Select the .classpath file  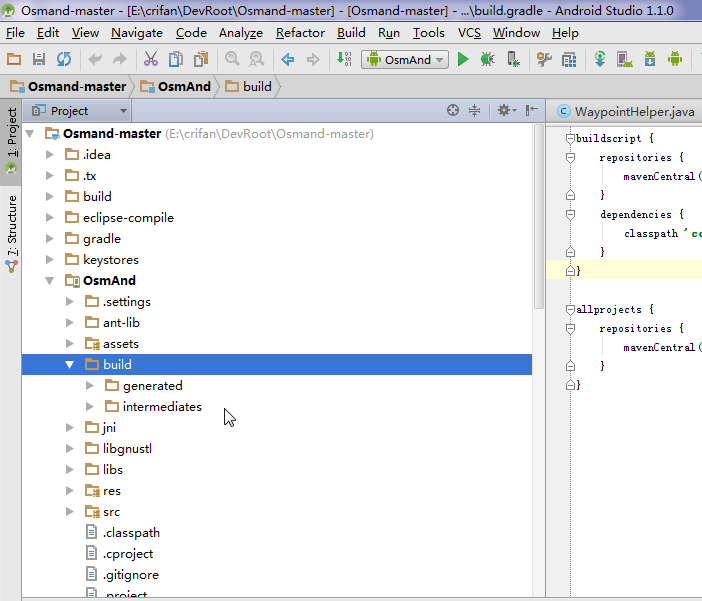(131, 532)
